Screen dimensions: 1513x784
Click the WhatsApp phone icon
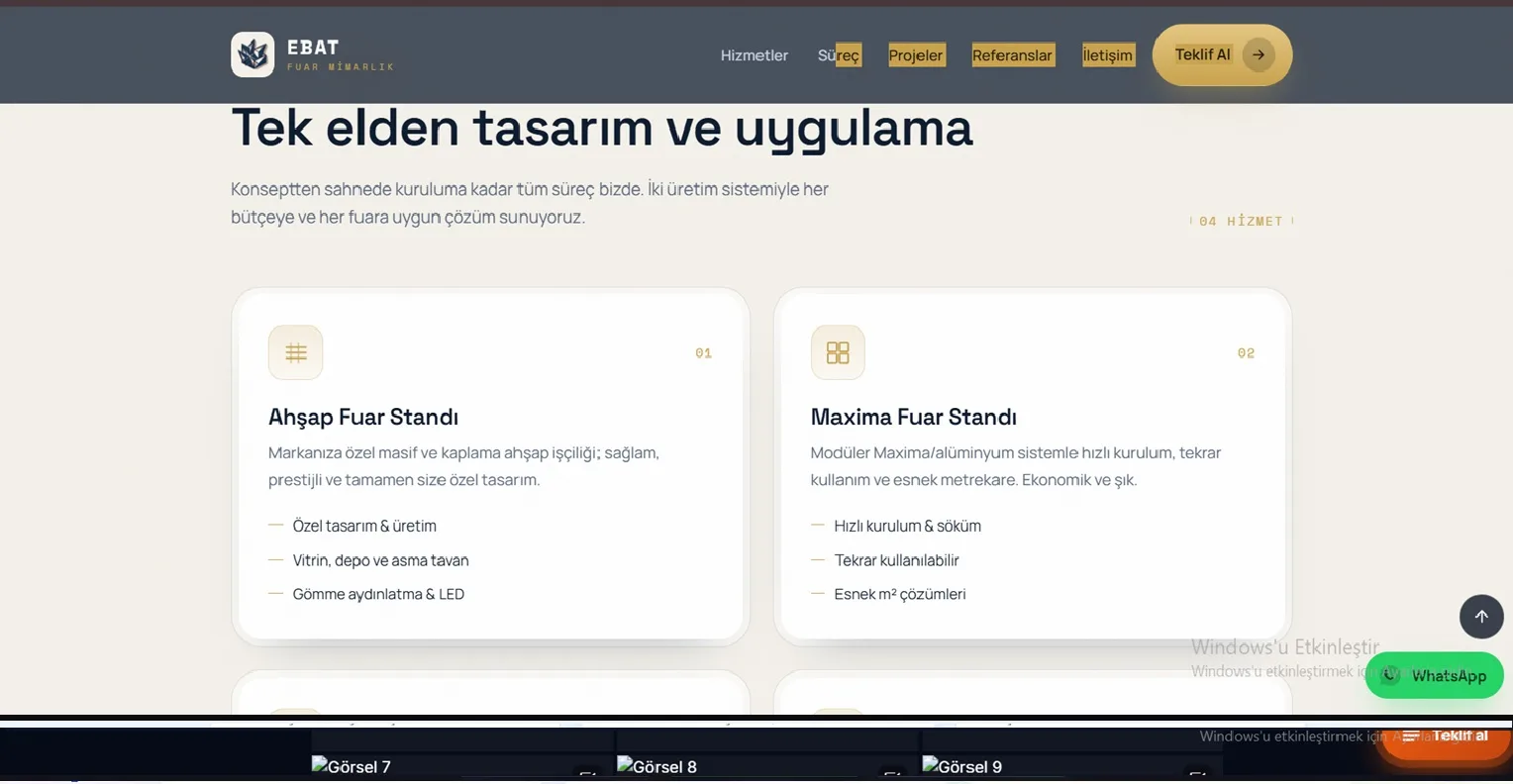pyautogui.click(x=1391, y=675)
